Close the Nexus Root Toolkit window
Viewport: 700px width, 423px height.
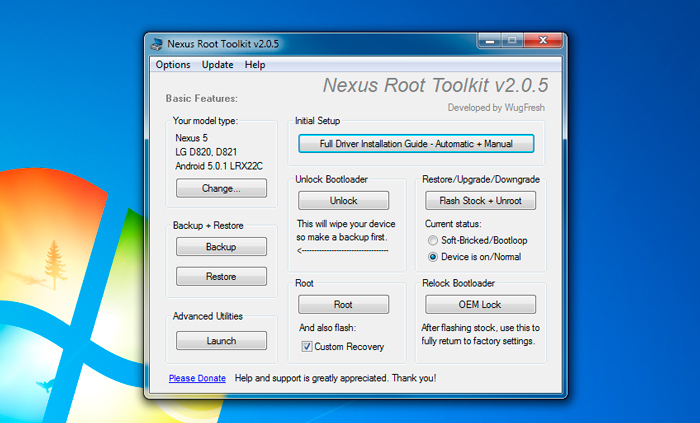[543, 41]
